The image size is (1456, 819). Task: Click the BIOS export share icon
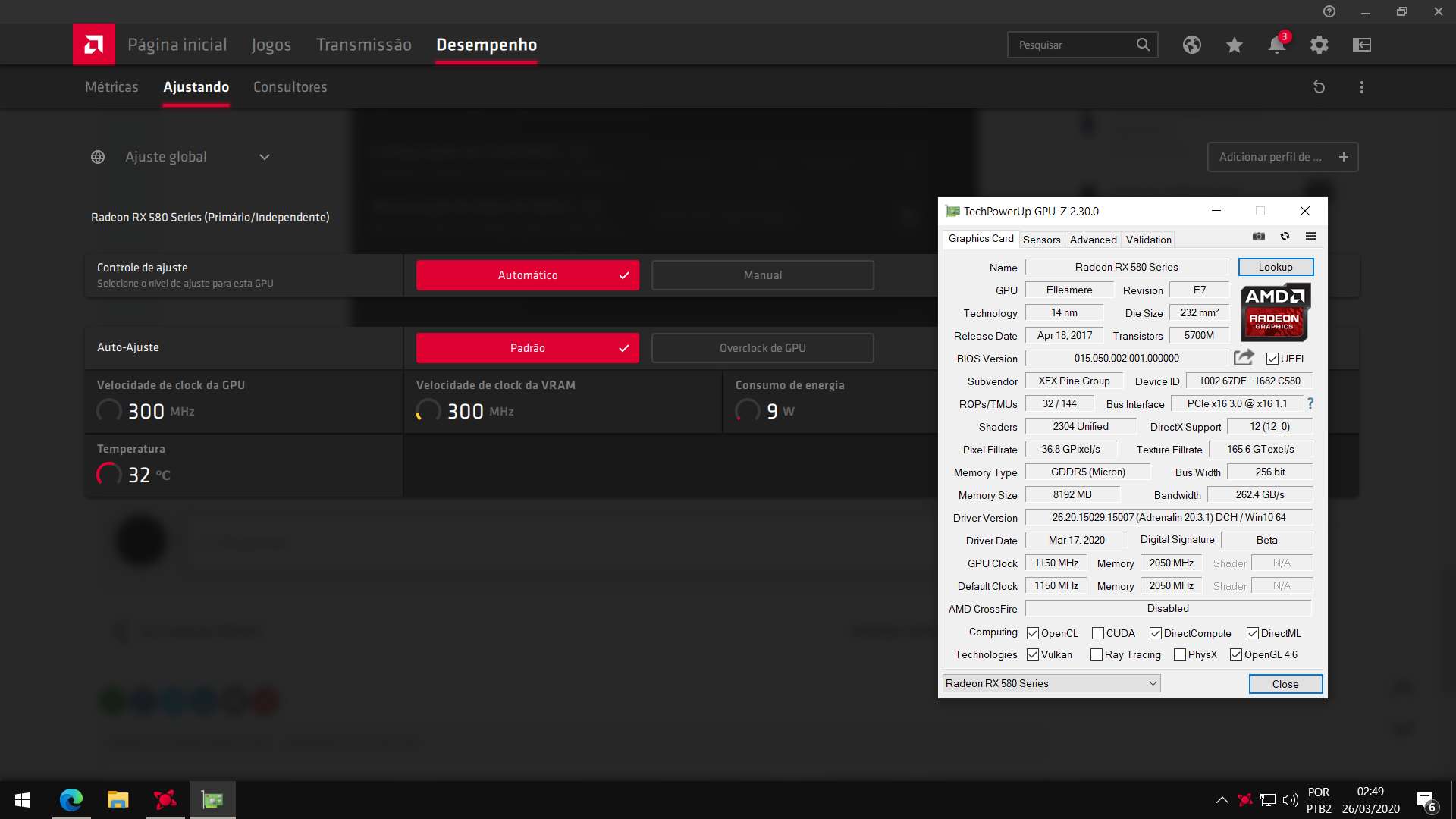1244,357
